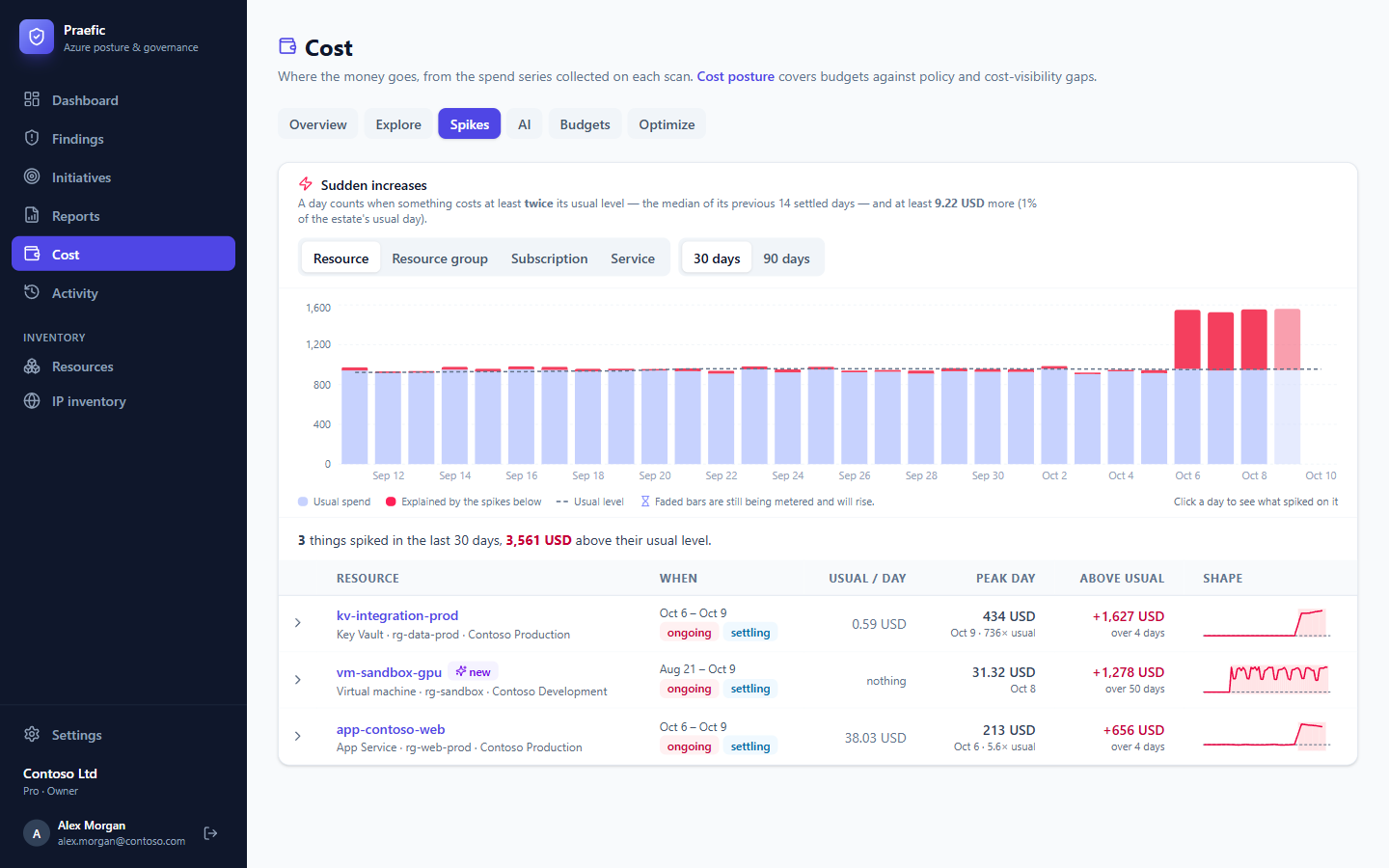The width and height of the screenshot is (1389, 868).
Task: Click the red 'Explained by the spikes' legend swatch
Action: [x=391, y=502]
